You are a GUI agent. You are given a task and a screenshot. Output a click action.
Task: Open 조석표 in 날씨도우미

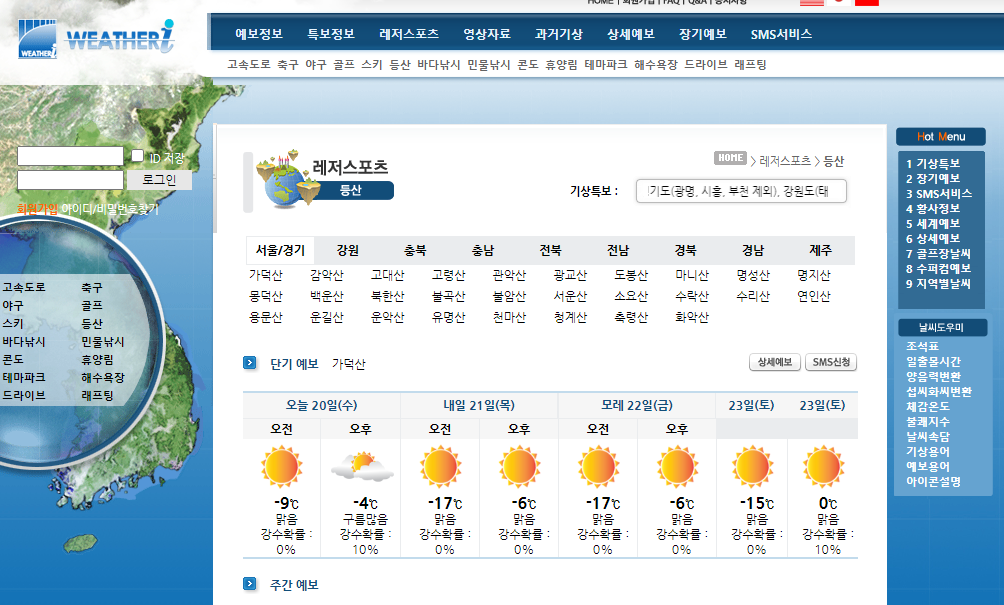point(922,346)
